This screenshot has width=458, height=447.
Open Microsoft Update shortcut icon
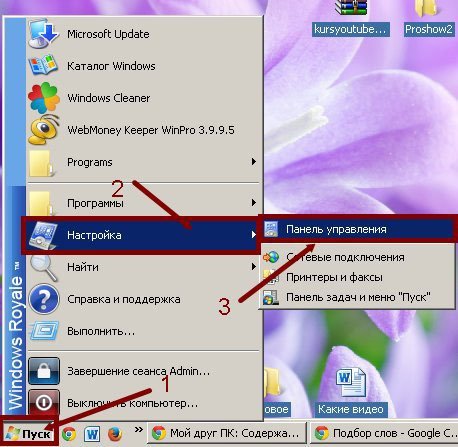pyautogui.click(x=43, y=34)
